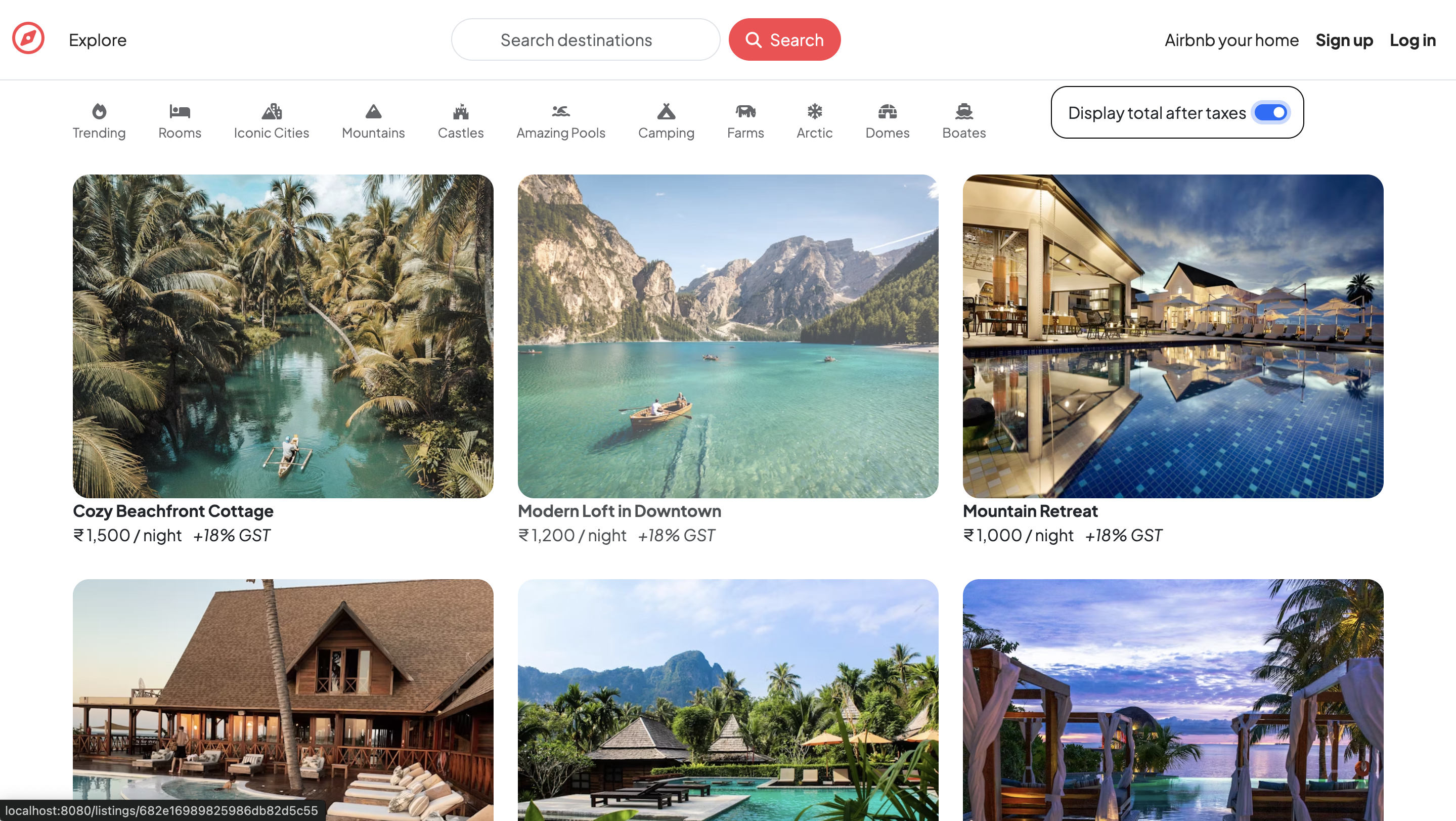Screen dimensions: 1456x821
Task: Filter by Mountains category label
Action: tap(373, 133)
